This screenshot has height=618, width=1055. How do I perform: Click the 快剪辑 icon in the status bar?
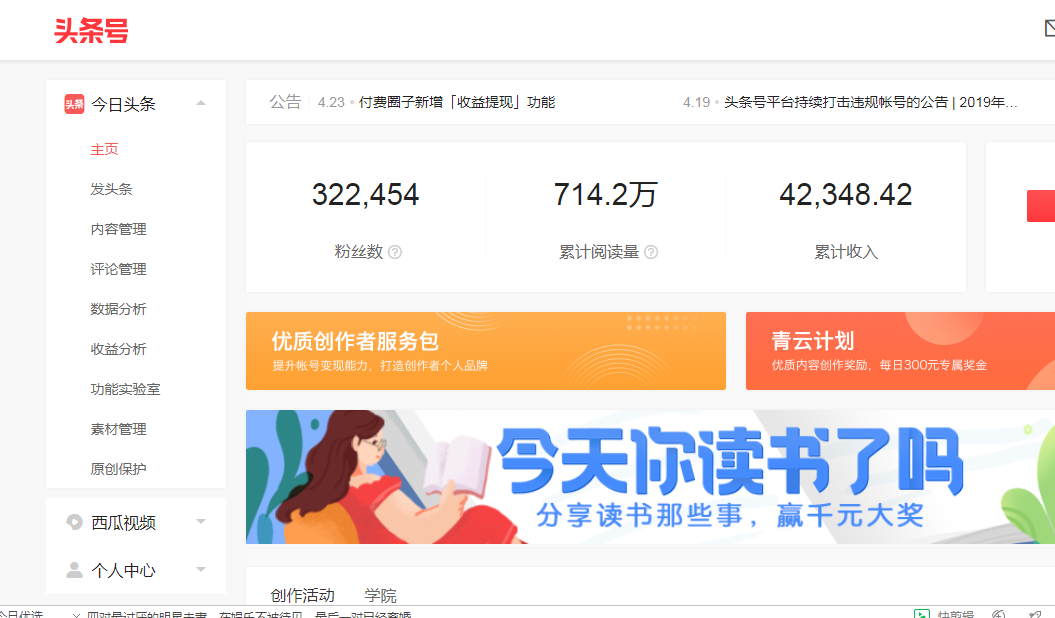tap(922, 613)
